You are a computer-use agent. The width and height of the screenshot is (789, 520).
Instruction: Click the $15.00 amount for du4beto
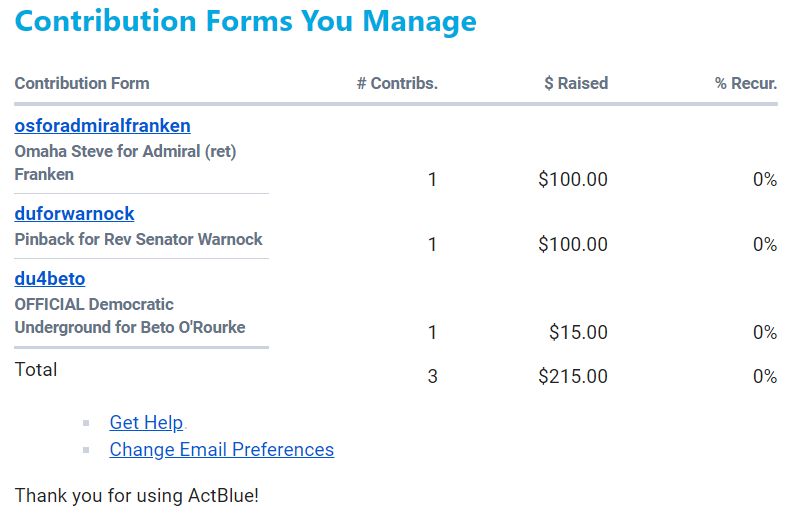click(578, 332)
